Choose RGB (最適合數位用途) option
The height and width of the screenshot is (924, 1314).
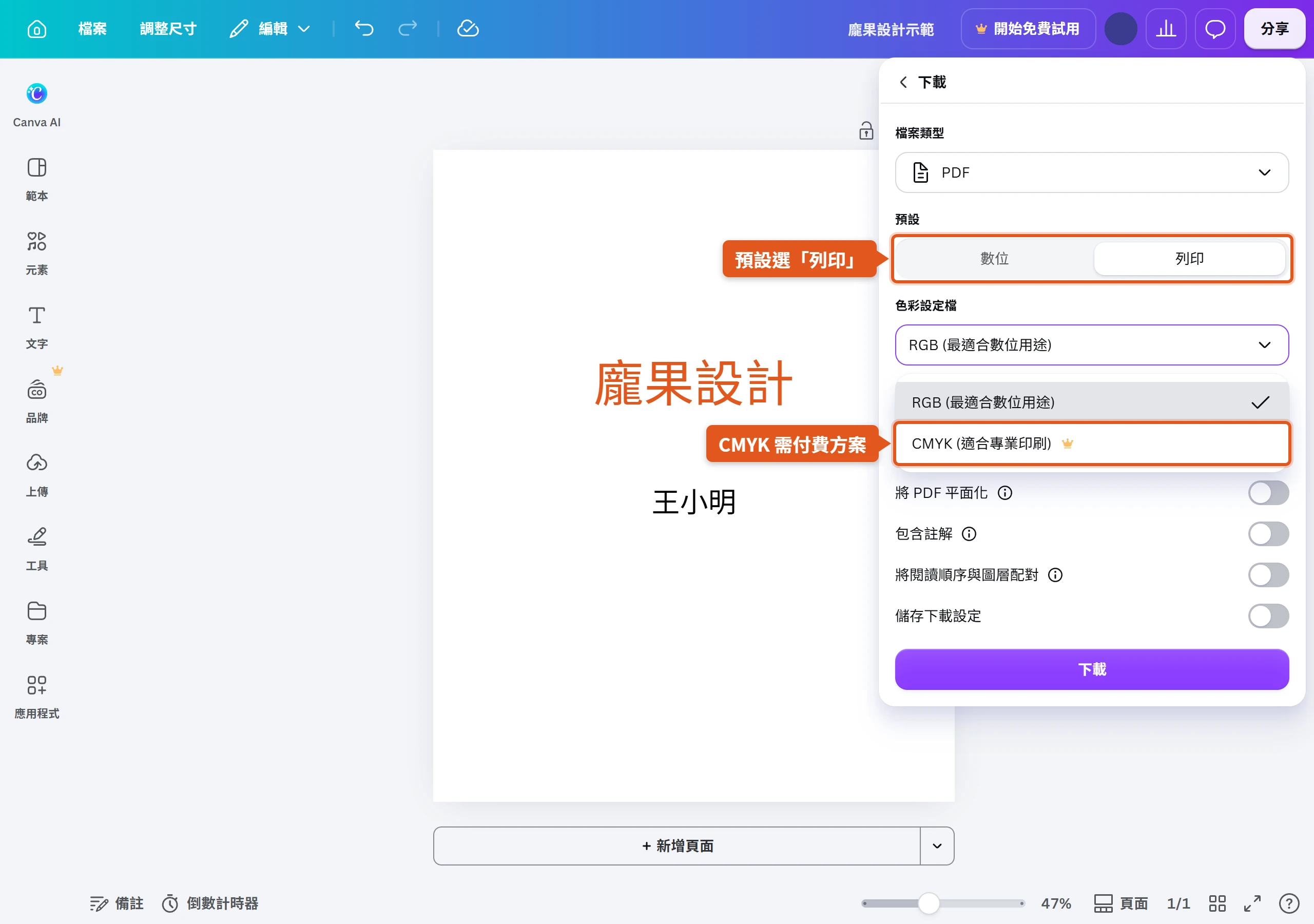point(1091,402)
